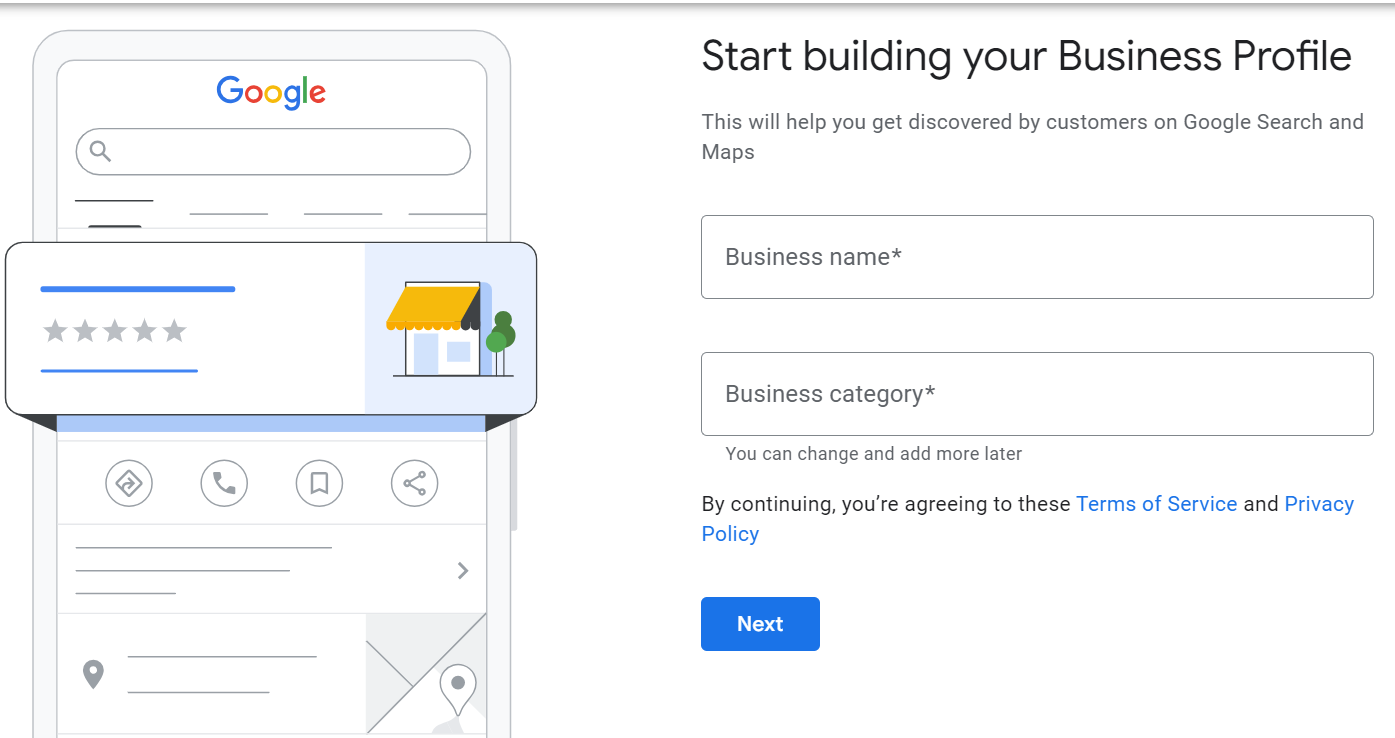
Task: Click the 'This will help you get discovered' description
Action: tap(1033, 137)
